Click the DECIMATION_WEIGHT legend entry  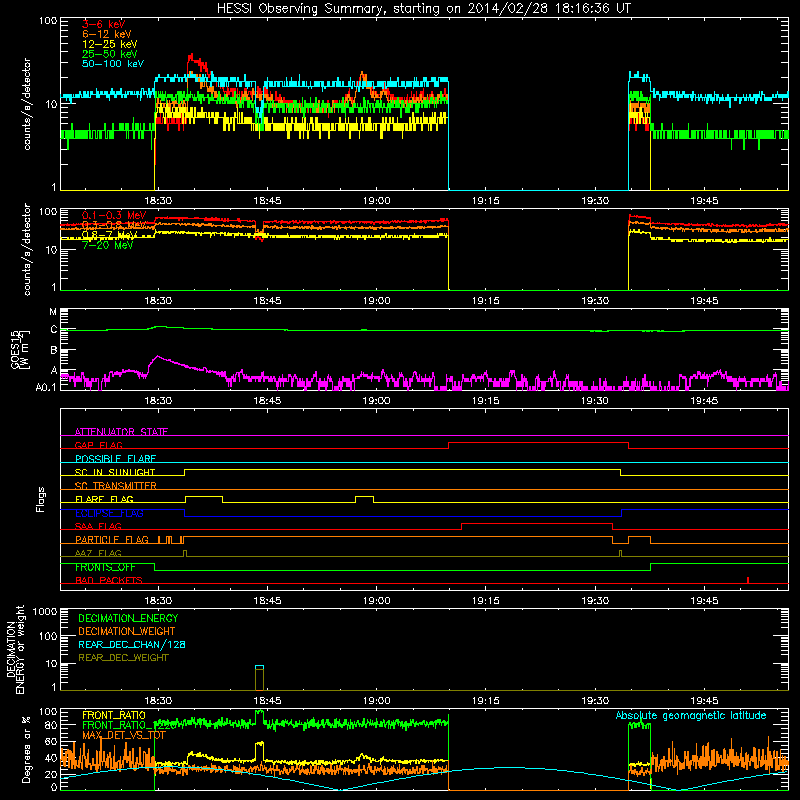coord(127,632)
